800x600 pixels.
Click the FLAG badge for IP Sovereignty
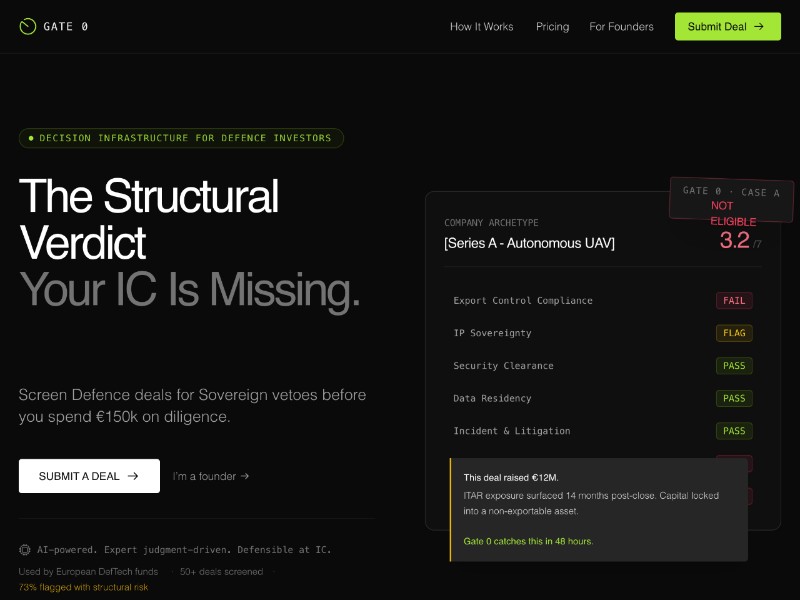tap(734, 333)
